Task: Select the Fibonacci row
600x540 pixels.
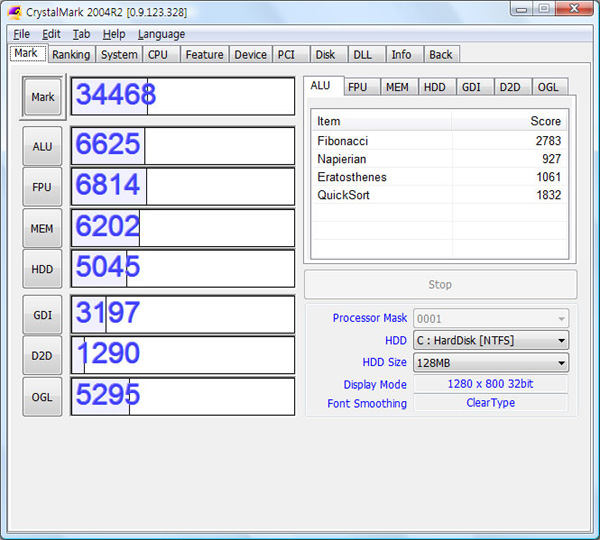Action: coord(439,141)
